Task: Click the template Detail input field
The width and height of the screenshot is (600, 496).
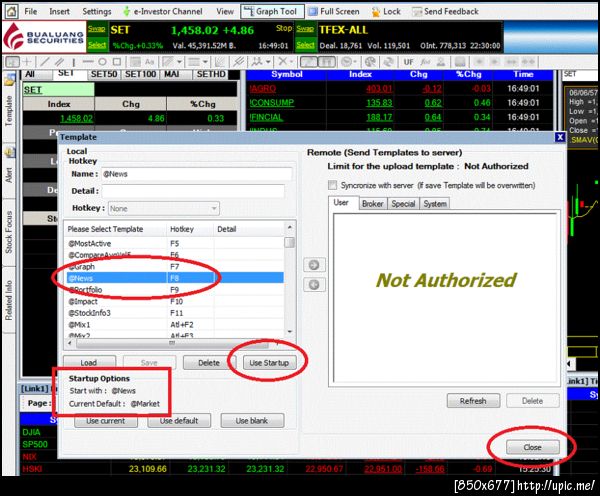Action: coord(193,191)
